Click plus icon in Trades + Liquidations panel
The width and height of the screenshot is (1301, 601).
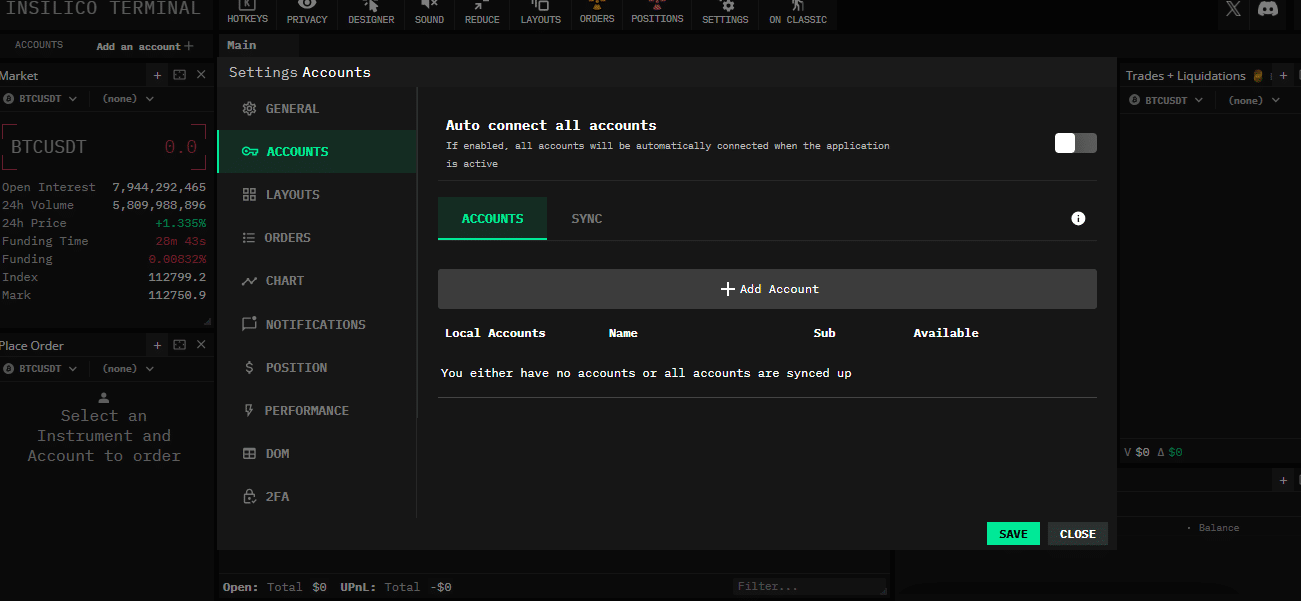(1283, 76)
